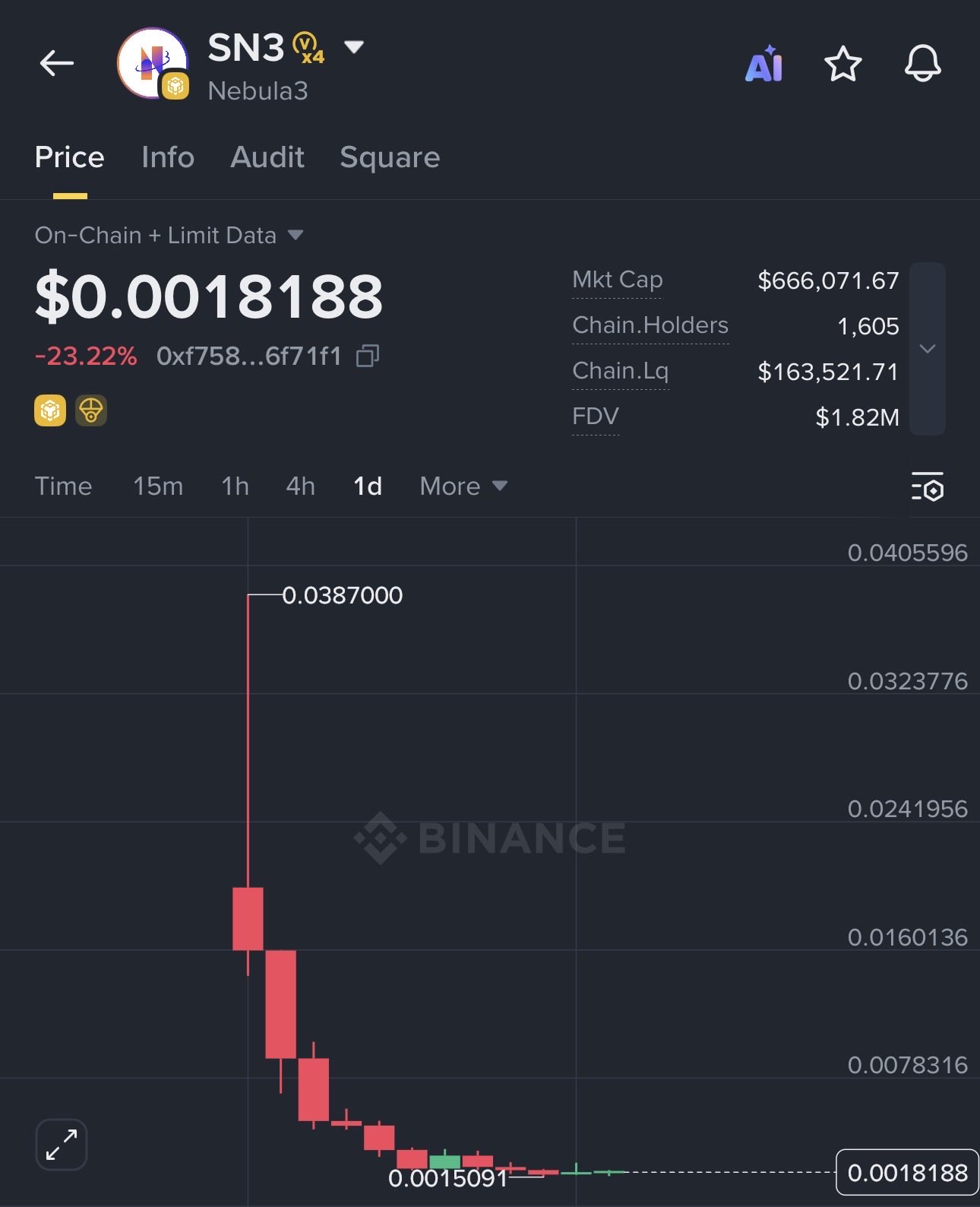Expand the market stats panel chevron
The height and width of the screenshot is (1207, 980).
click(927, 349)
